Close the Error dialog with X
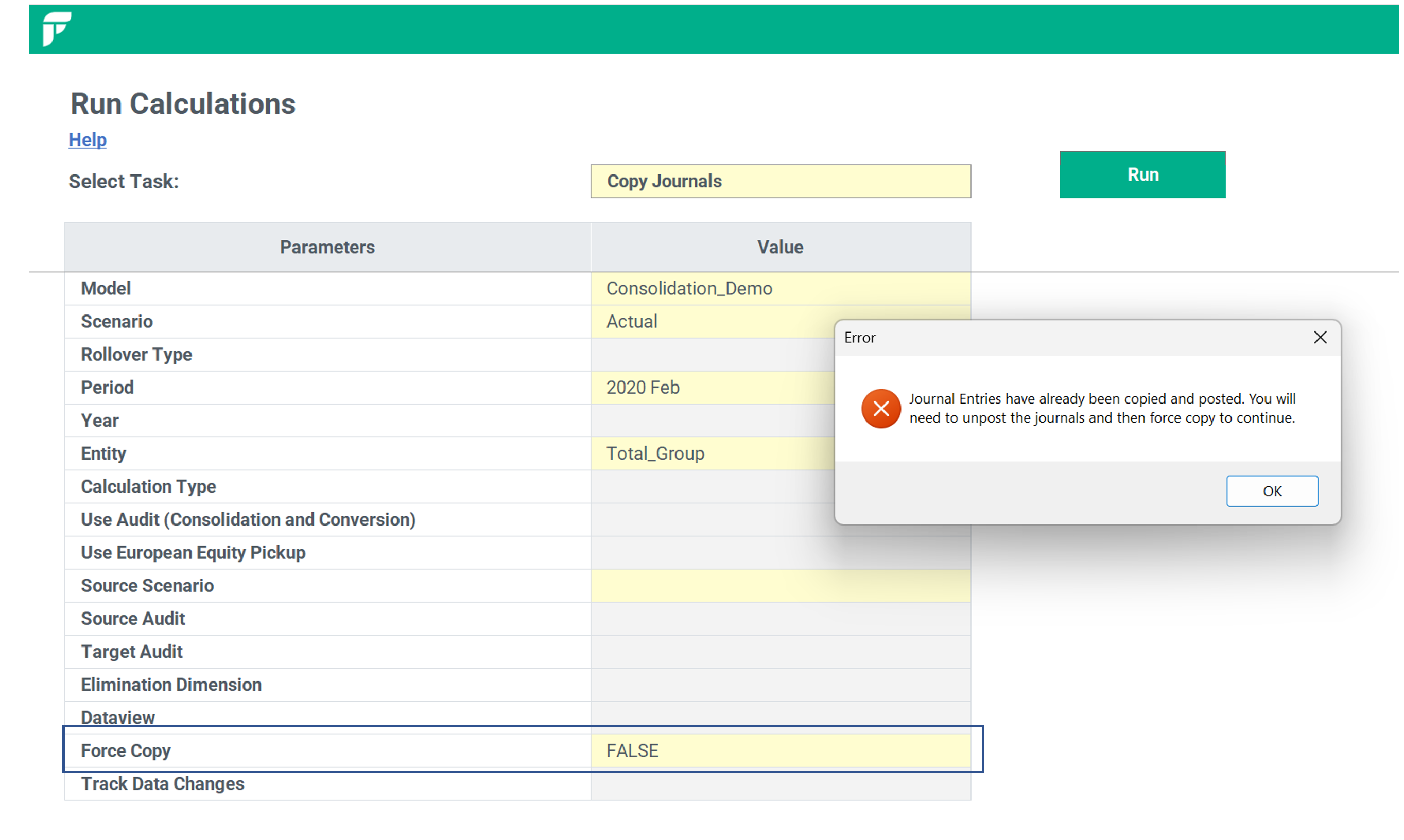Image resolution: width=1404 pixels, height=840 pixels. pyautogui.click(x=1320, y=337)
